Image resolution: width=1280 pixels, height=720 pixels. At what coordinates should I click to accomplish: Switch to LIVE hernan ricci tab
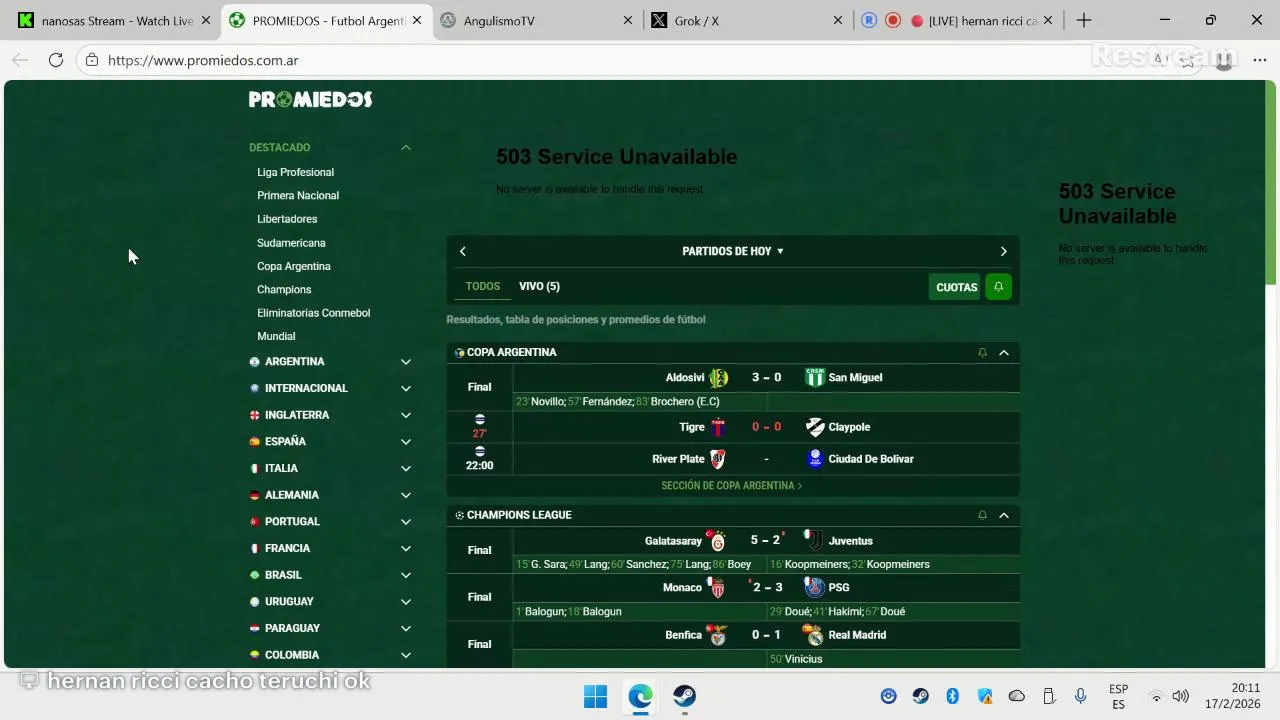coord(960,20)
